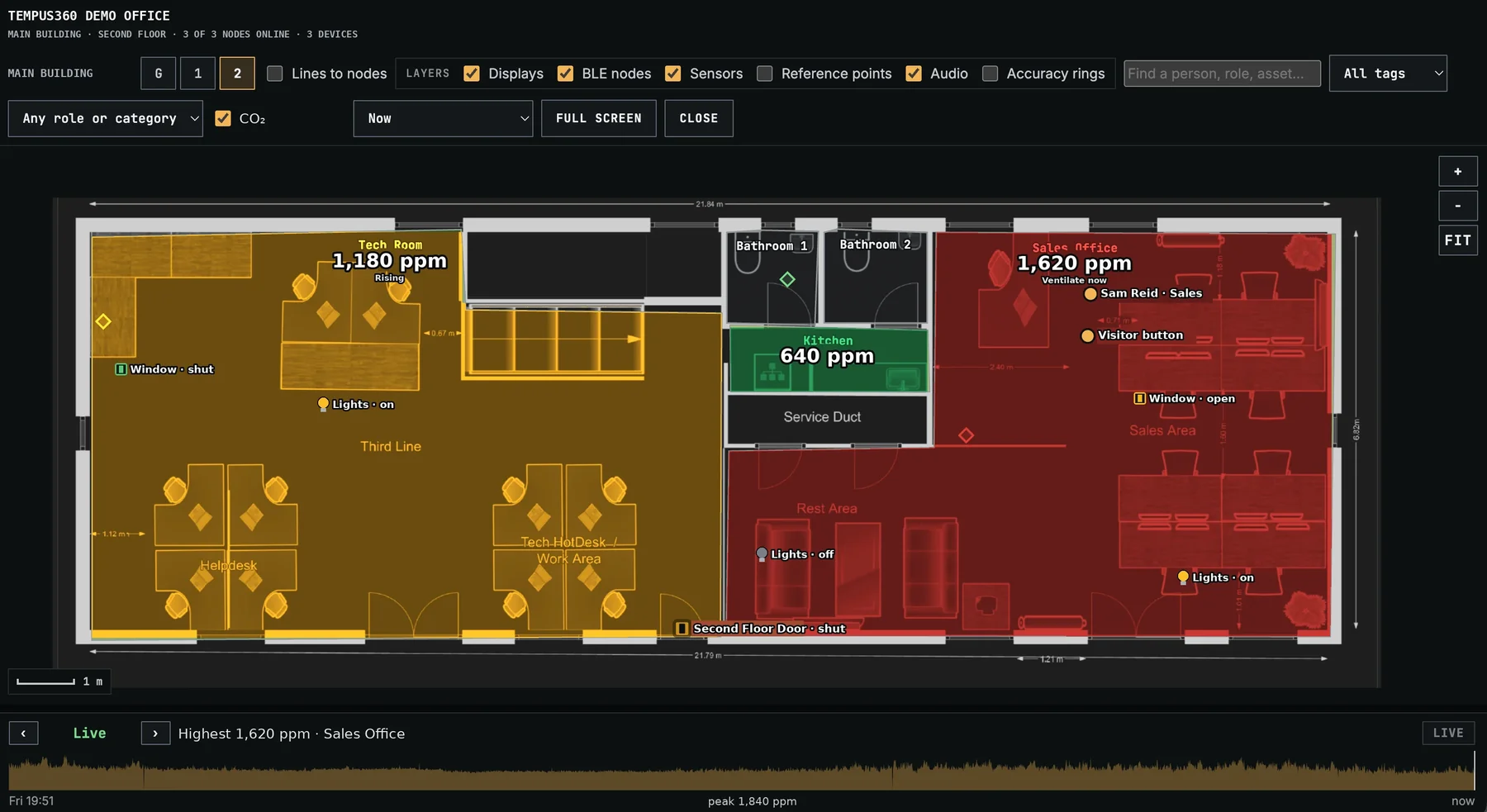
Task: Select the Visitor button marker
Action: coord(1087,335)
